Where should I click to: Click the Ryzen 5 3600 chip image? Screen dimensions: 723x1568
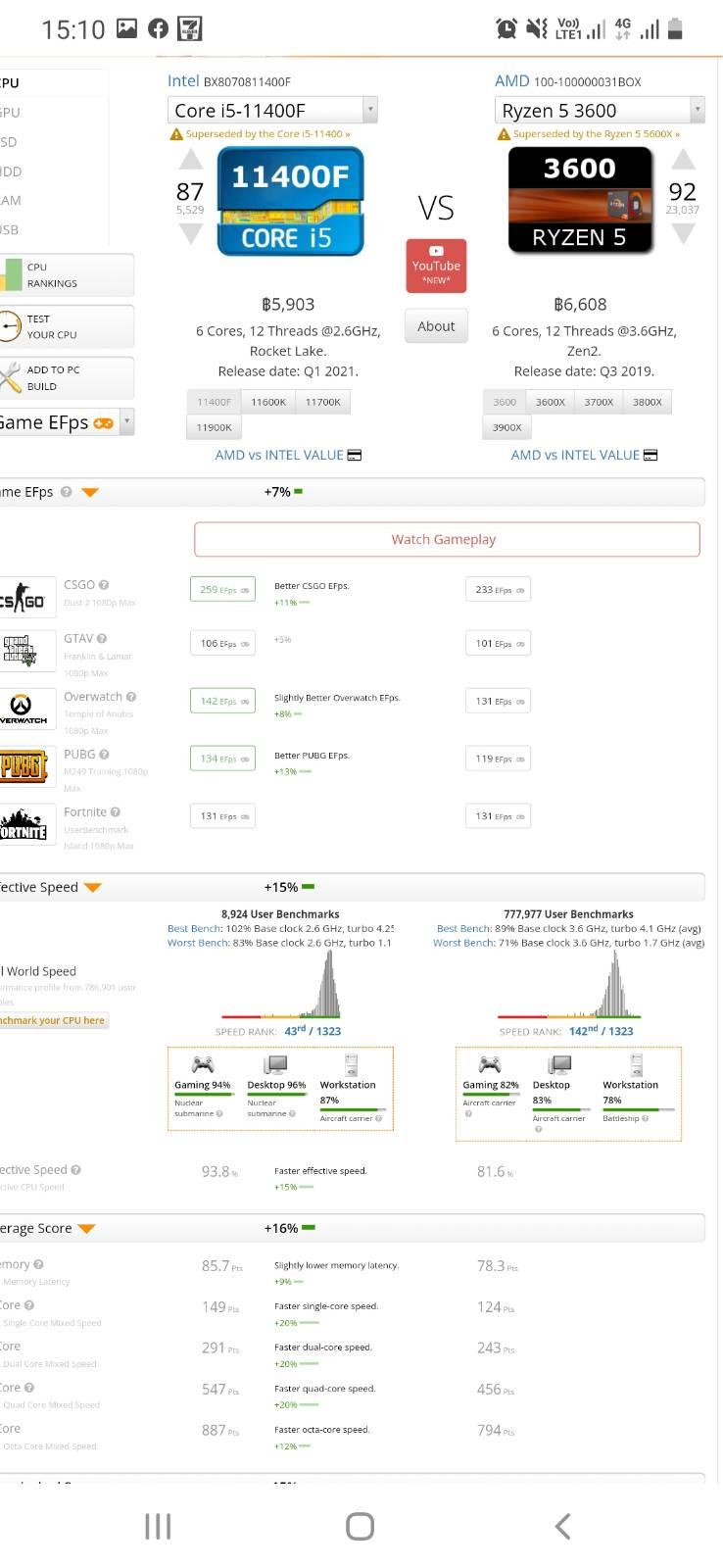[x=580, y=201]
